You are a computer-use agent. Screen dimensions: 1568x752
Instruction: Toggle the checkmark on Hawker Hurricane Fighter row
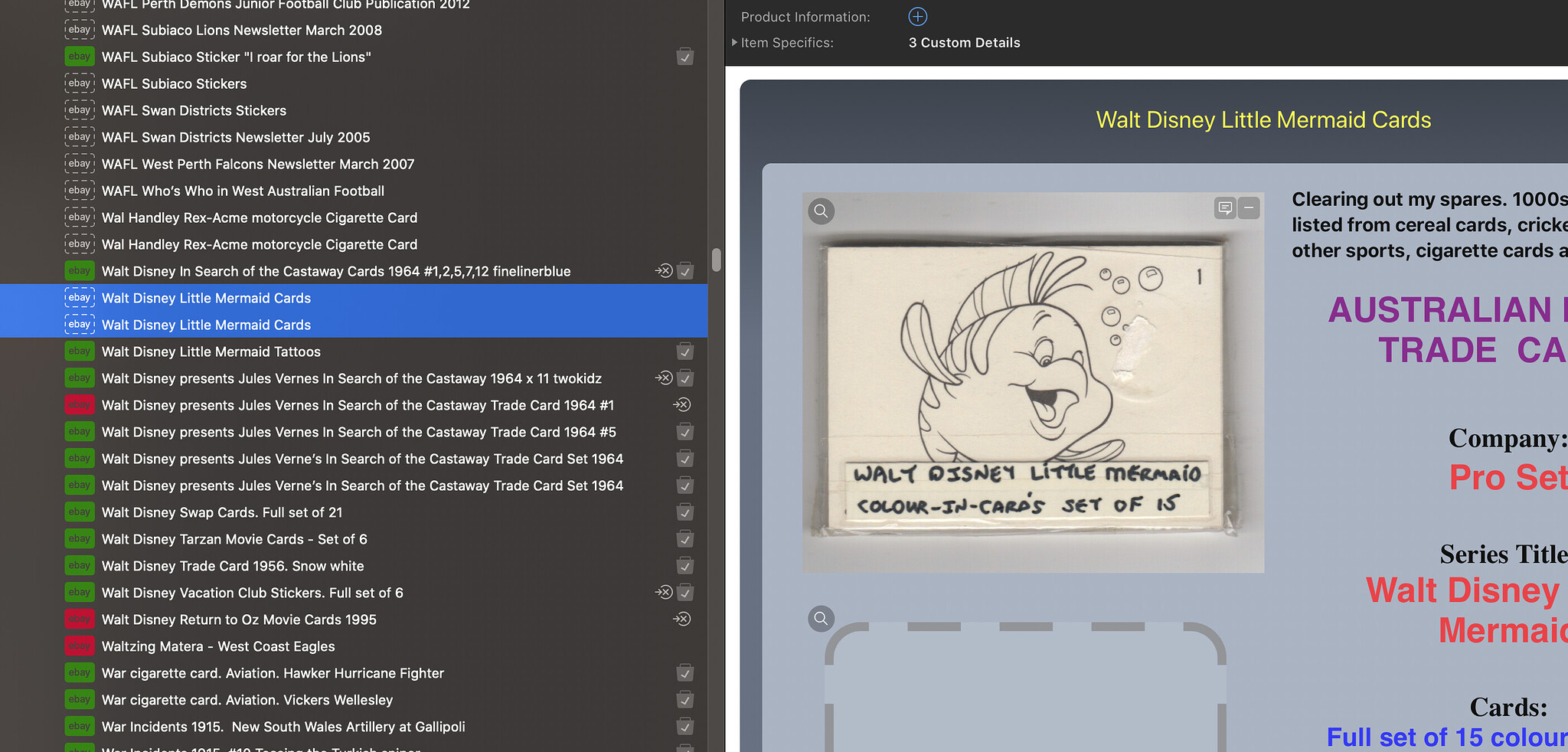685,673
